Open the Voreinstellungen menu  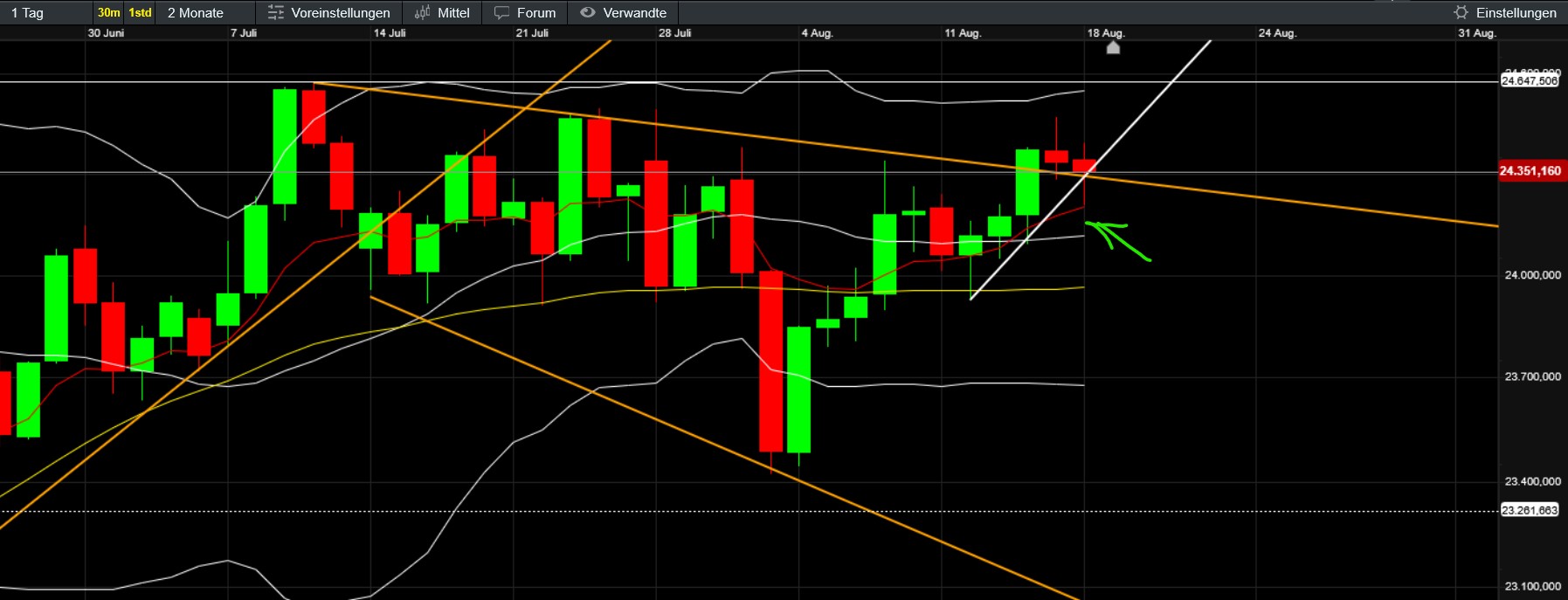coord(328,13)
